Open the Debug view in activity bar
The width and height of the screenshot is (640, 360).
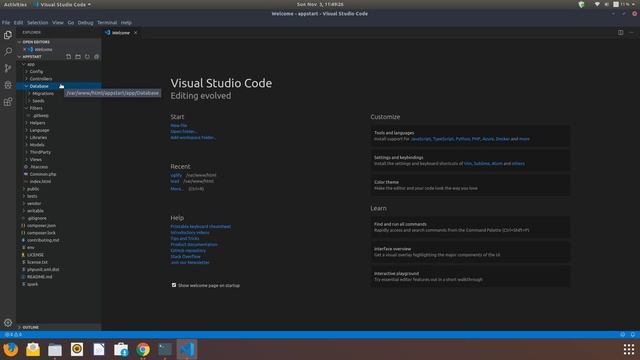point(8,85)
